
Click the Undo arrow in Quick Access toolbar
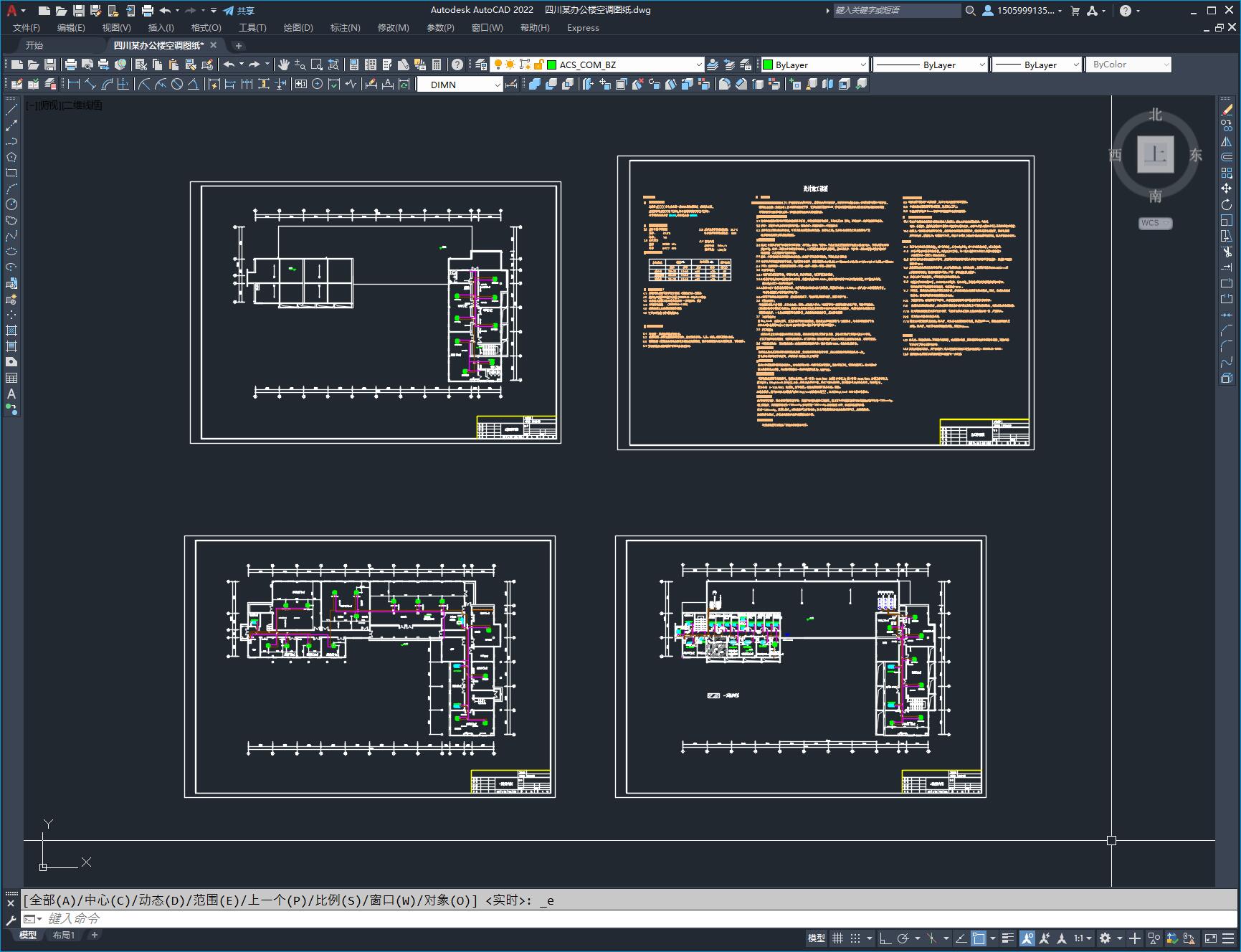(165, 11)
